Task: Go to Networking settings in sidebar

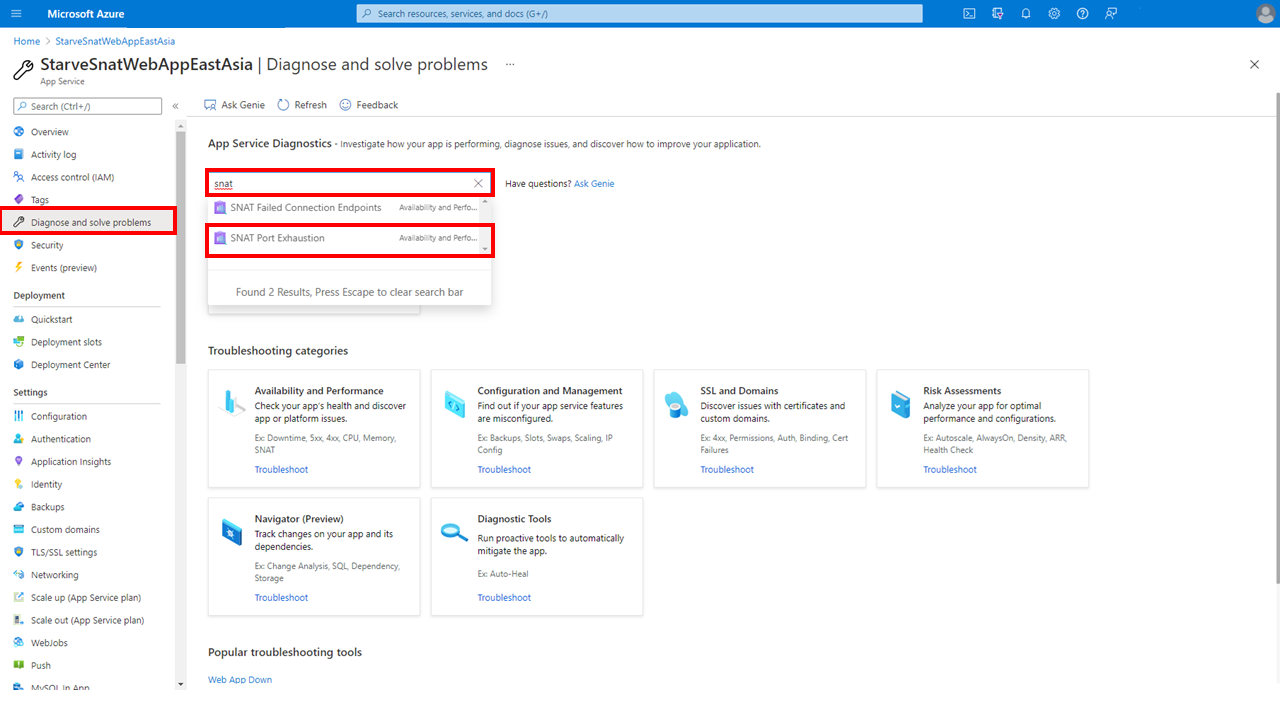Action: click(54, 575)
